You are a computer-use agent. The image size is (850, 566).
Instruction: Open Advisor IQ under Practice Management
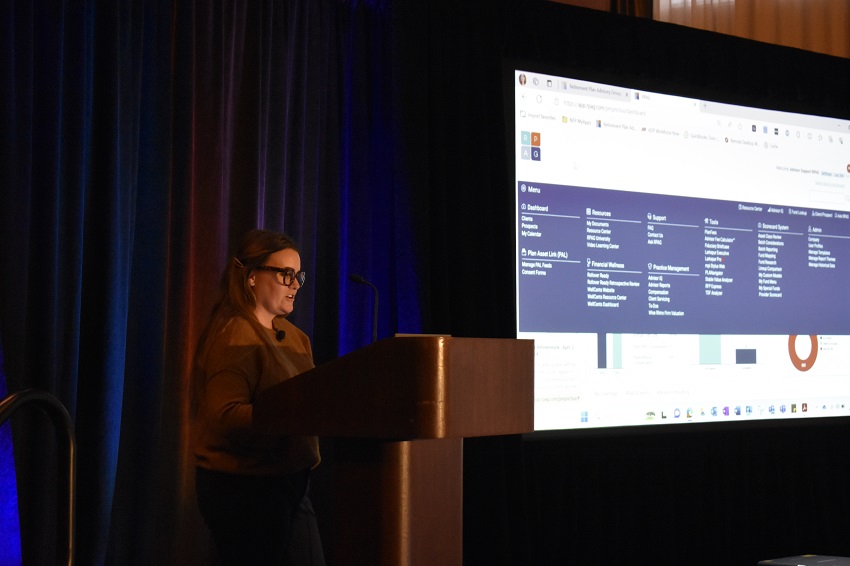(x=655, y=278)
